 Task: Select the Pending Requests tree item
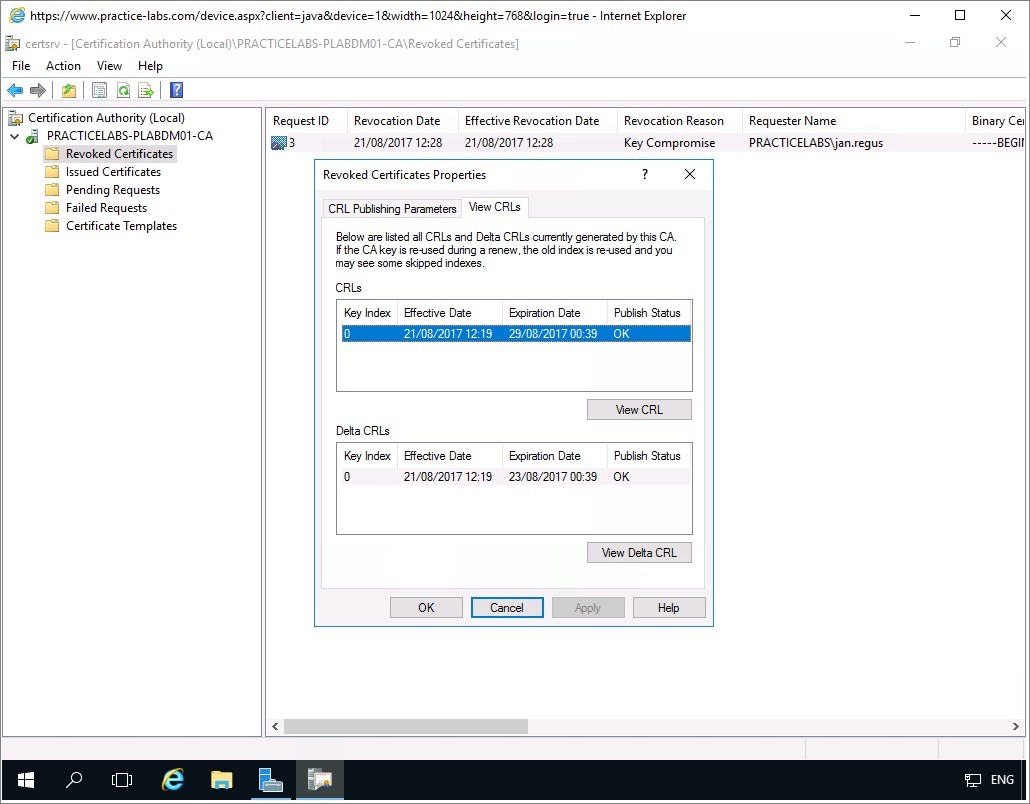[x=112, y=190]
